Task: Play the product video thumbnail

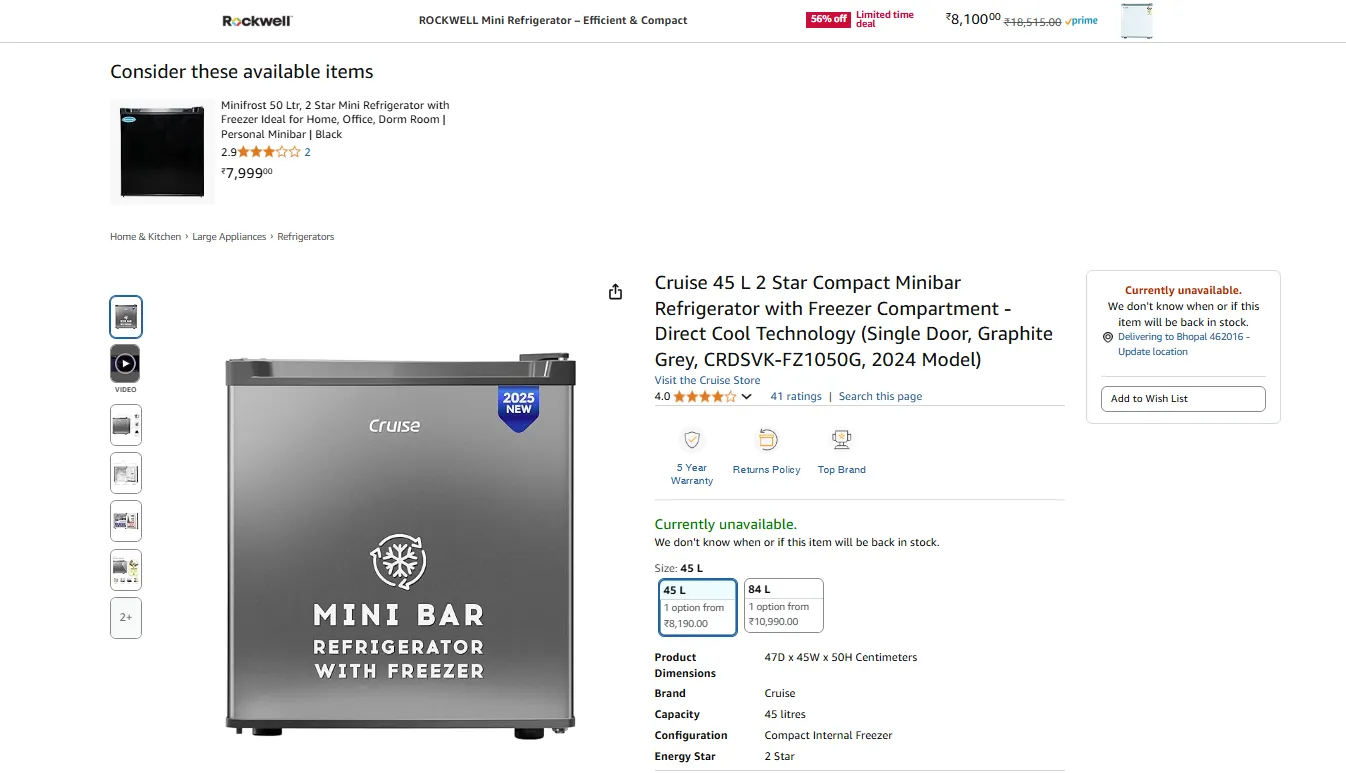Action: [x=126, y=364]
